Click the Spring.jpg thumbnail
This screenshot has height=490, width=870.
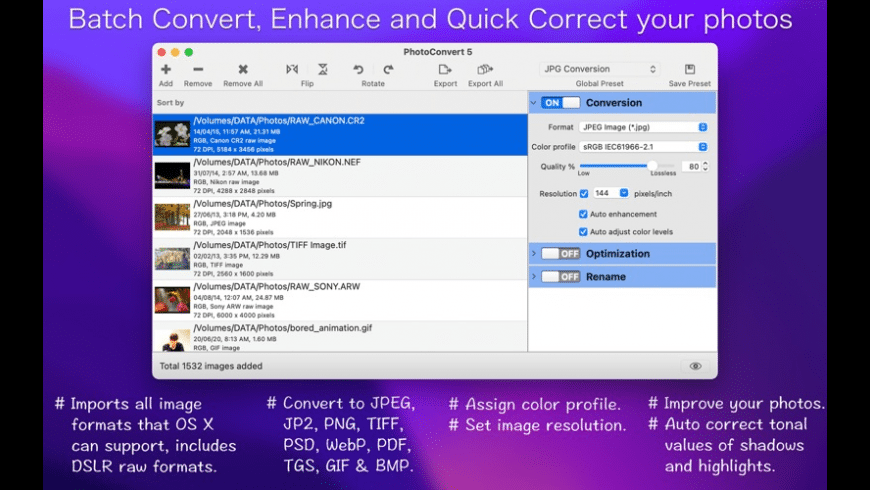click(172, 217)
